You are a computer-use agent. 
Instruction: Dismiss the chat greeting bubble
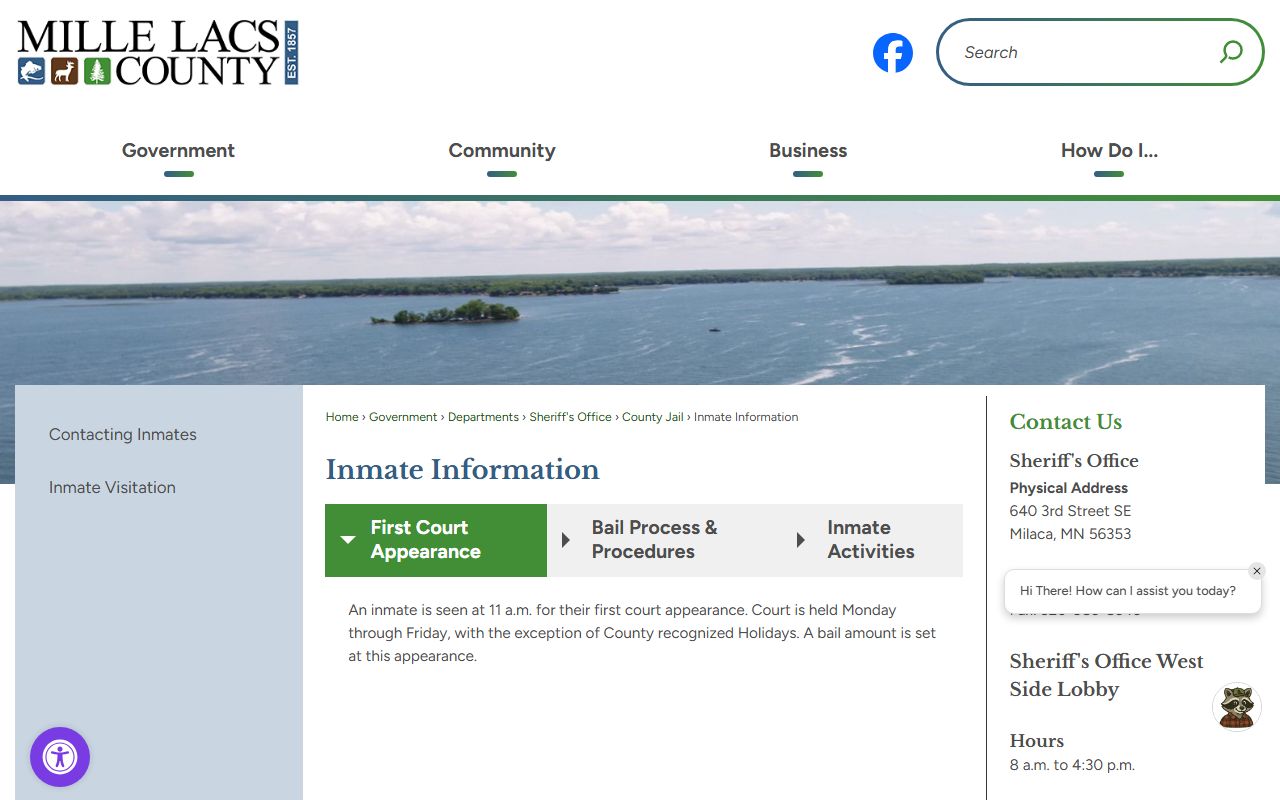point(1257,571)
